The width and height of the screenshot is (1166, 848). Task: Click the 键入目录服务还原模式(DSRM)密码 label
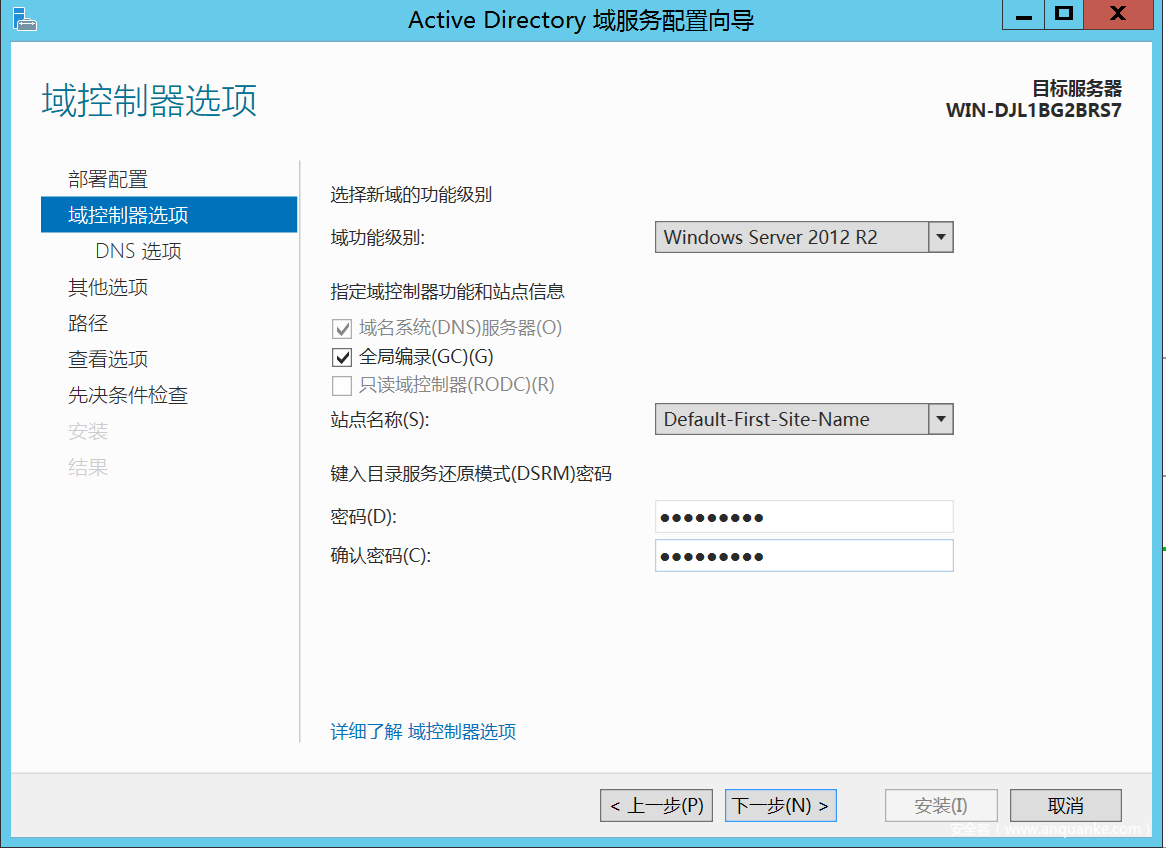[471, 474]
